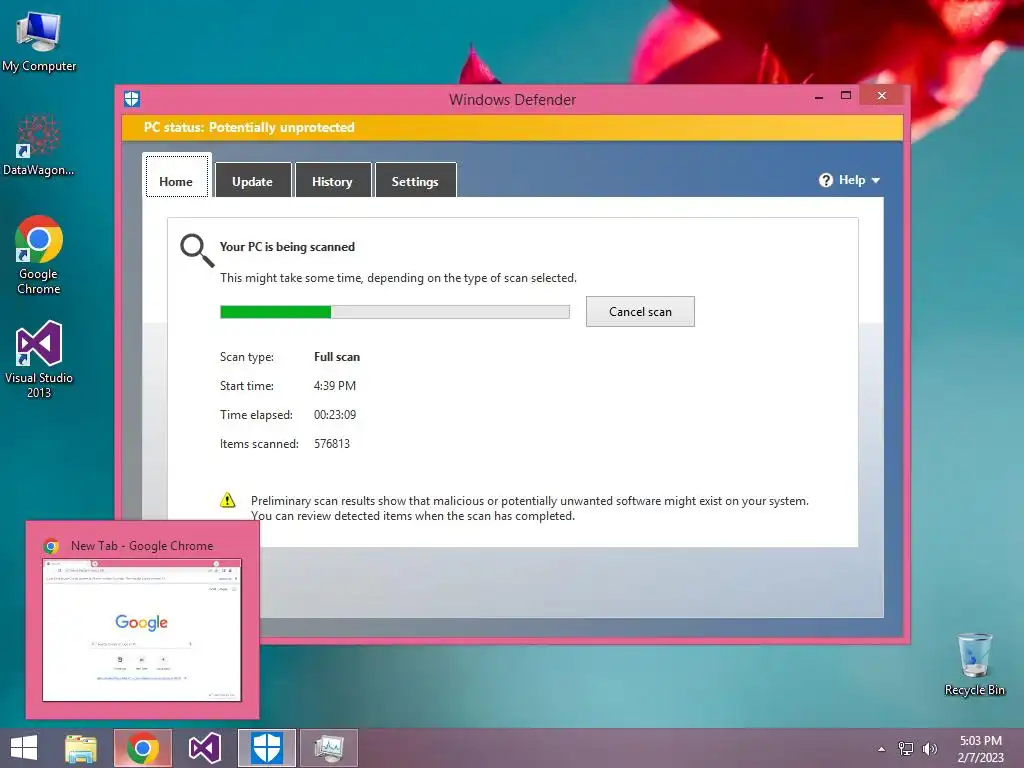Switch to the History tab
Viewport: 1024px width, 768px height.
pos(332,182)
